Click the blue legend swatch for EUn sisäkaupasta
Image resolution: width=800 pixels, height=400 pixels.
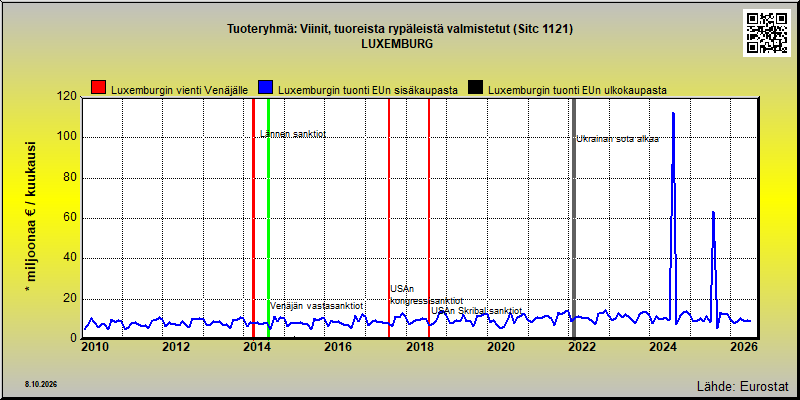click(x=265, y=87)
